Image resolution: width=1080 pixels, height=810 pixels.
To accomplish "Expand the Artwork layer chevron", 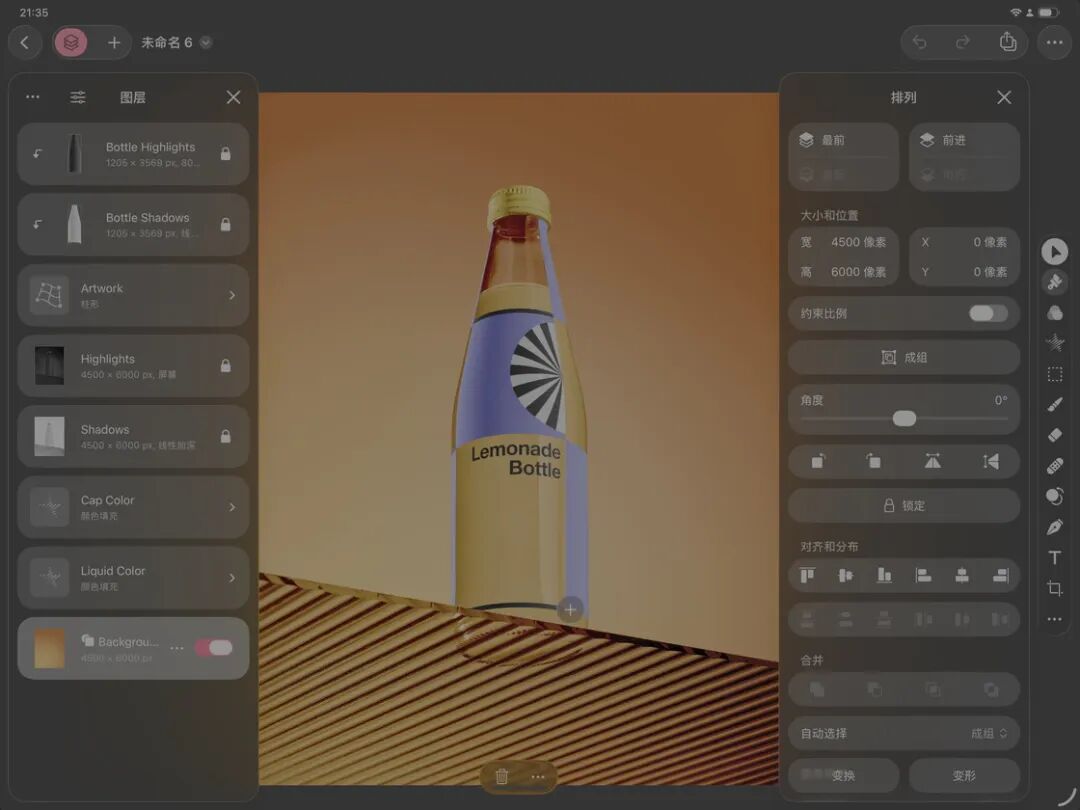I will (232, 295).
